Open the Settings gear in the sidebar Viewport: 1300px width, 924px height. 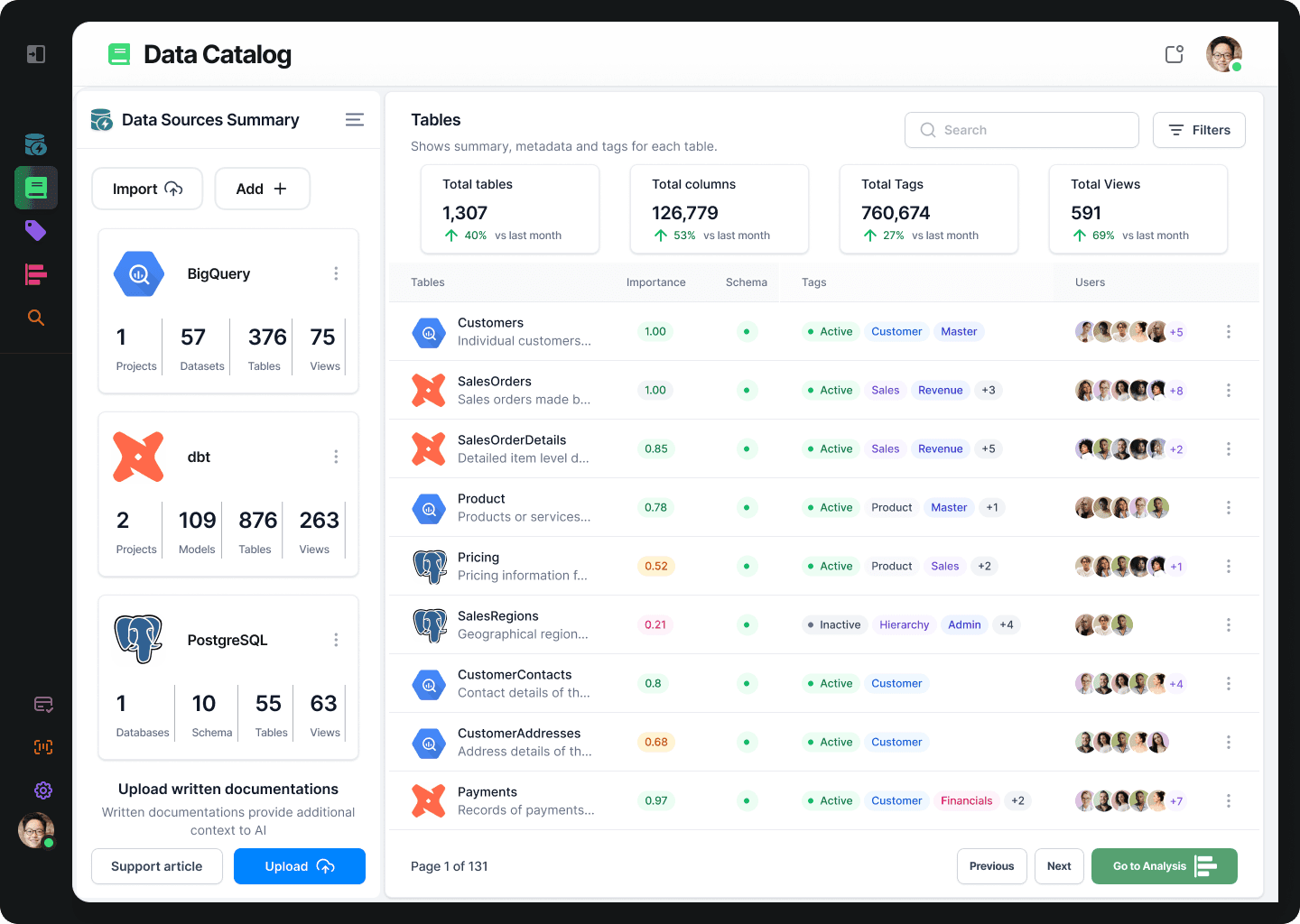click(x=42, y=790)
